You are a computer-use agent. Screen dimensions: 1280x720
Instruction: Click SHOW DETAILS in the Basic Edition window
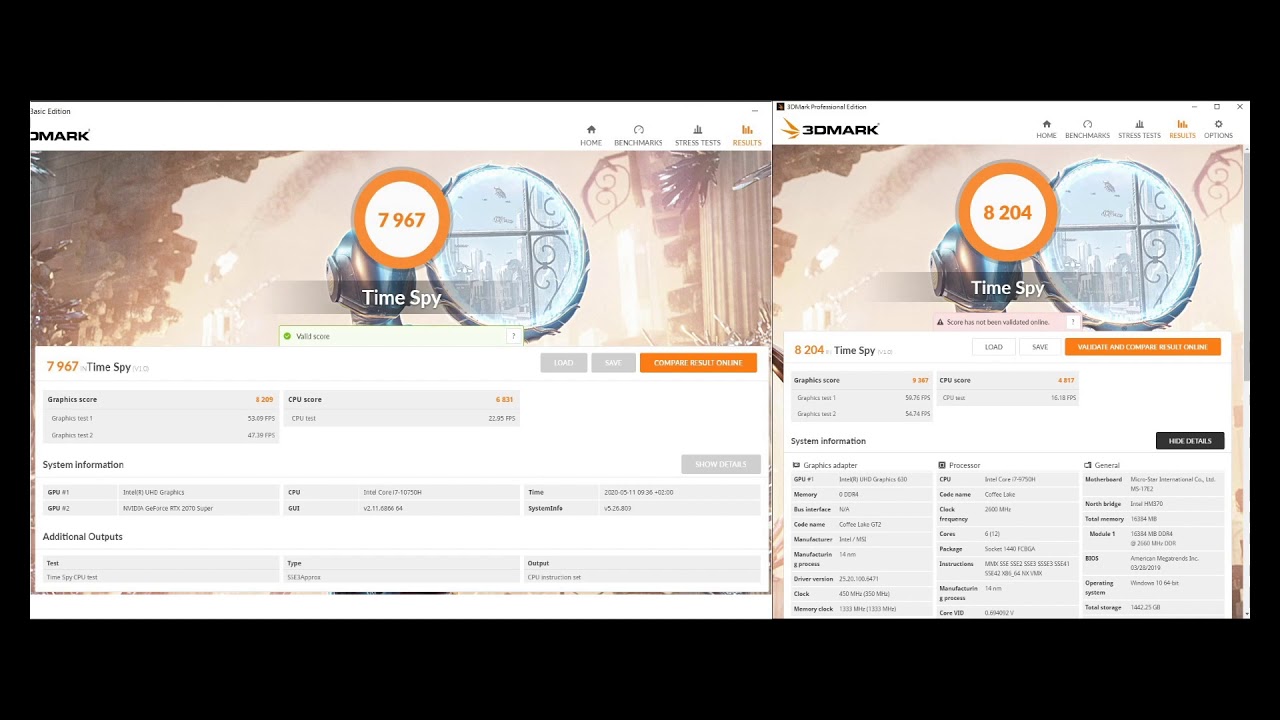(x=721, y=464)
